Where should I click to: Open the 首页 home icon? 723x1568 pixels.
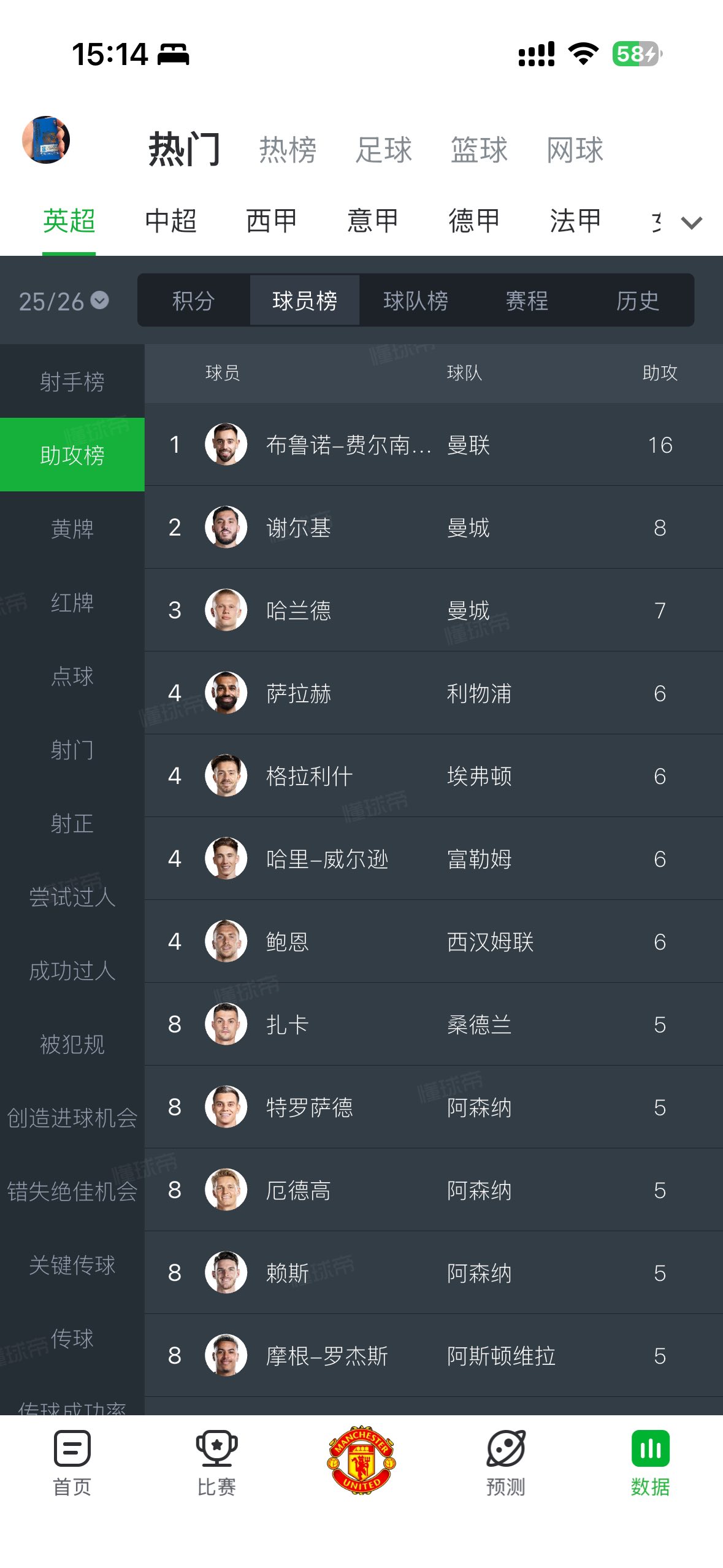72,1449
